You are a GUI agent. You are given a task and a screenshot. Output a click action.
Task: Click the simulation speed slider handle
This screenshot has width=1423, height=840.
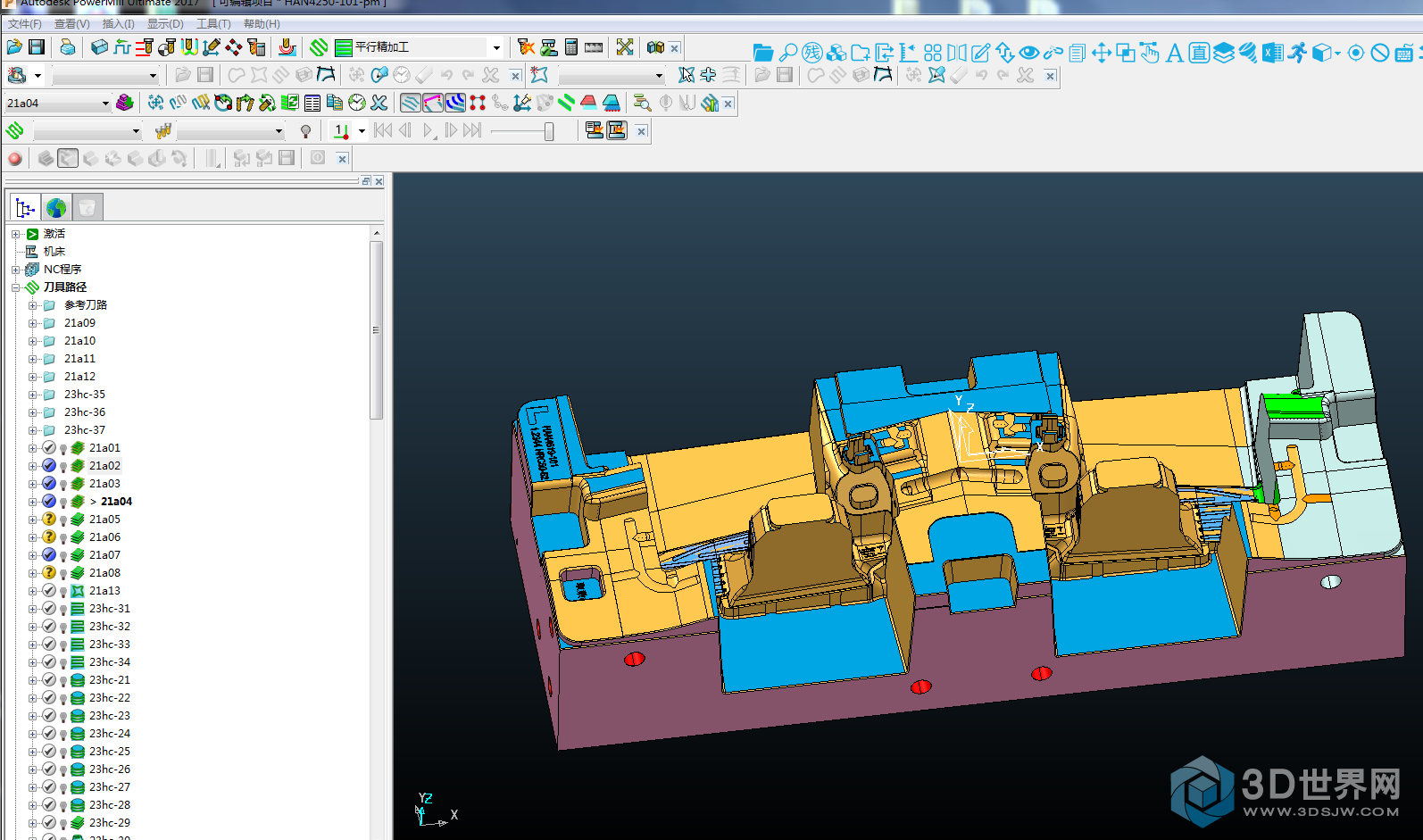click(548, 131)
